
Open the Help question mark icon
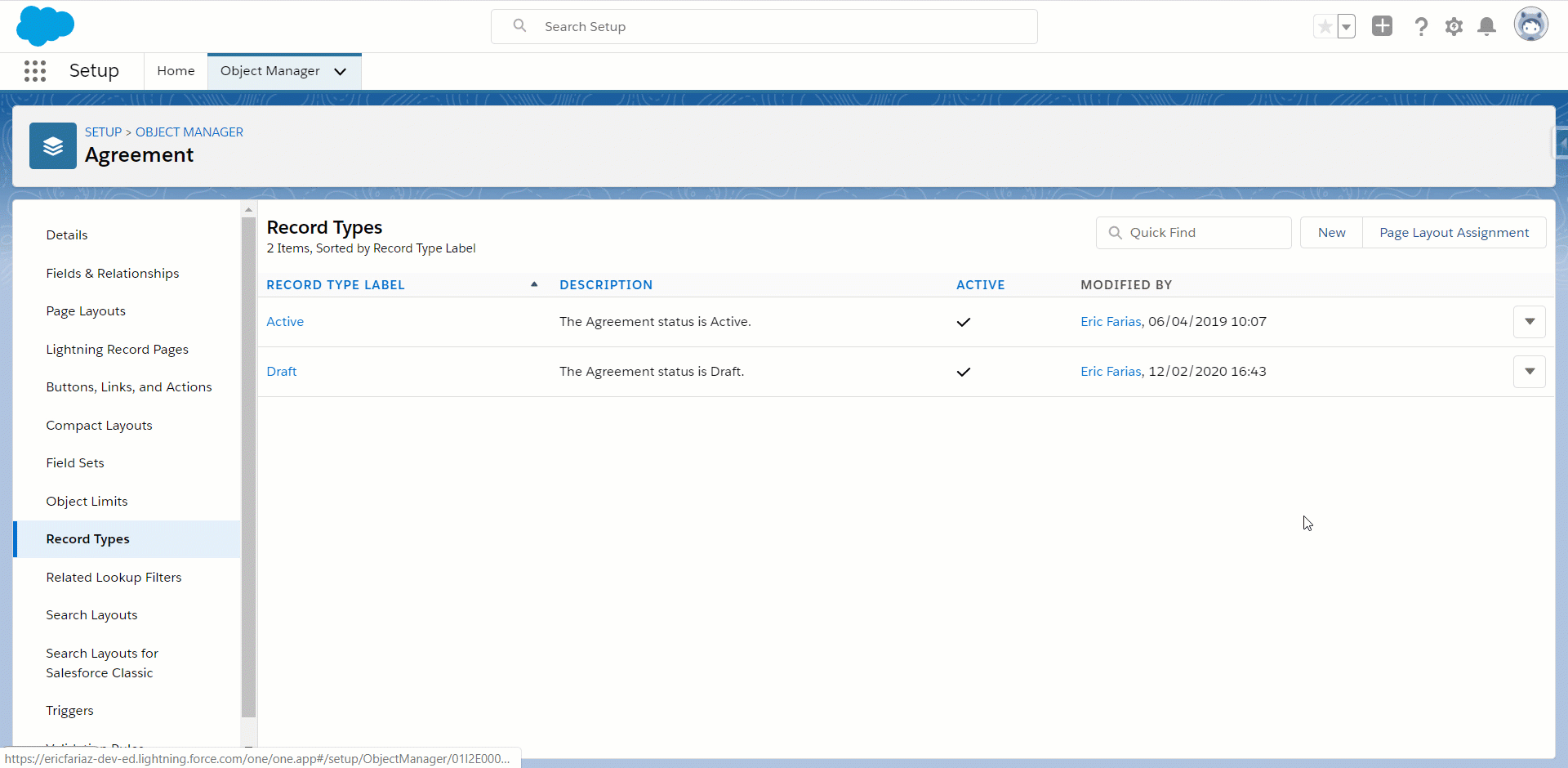coord(1421,27)
